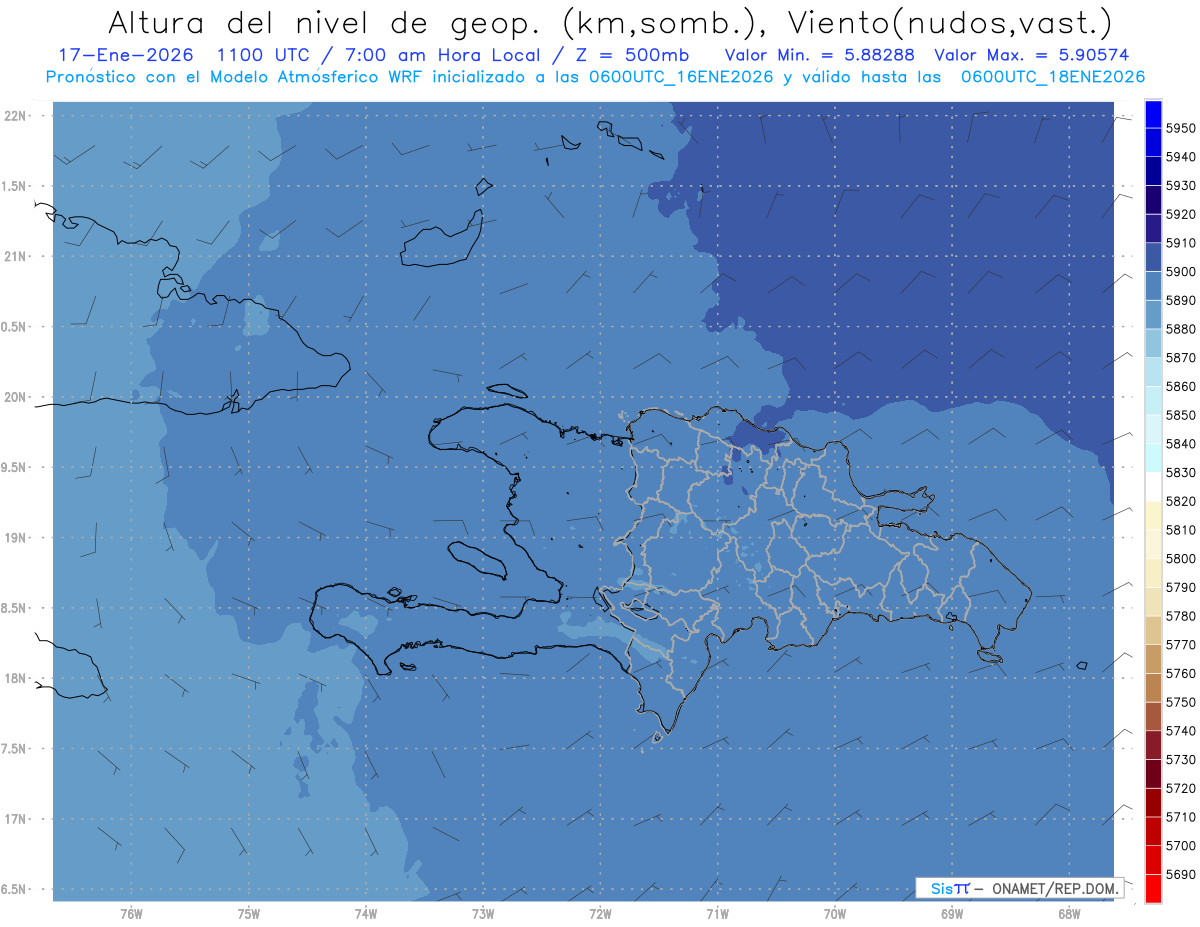
Task: Click the '68W' longitude label
Action: (1068, 913)
